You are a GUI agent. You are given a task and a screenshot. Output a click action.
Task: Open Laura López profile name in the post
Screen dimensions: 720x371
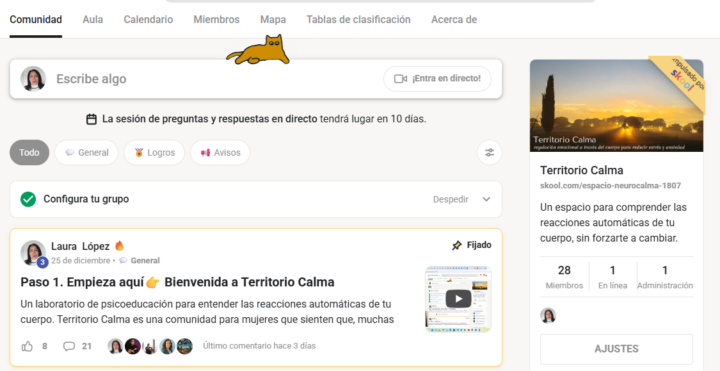pyautogui.click(x=80, y=247)
